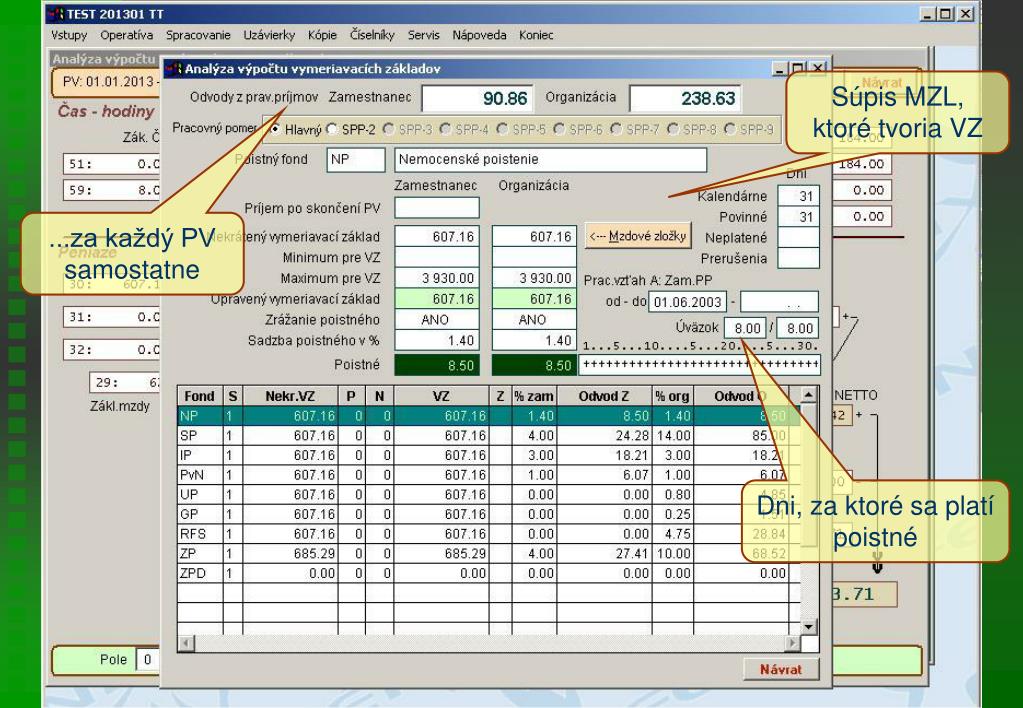Viewport: 1023px width, 708px height.
Task: Select the PvN row in fund table
Action: coord(488,474)
